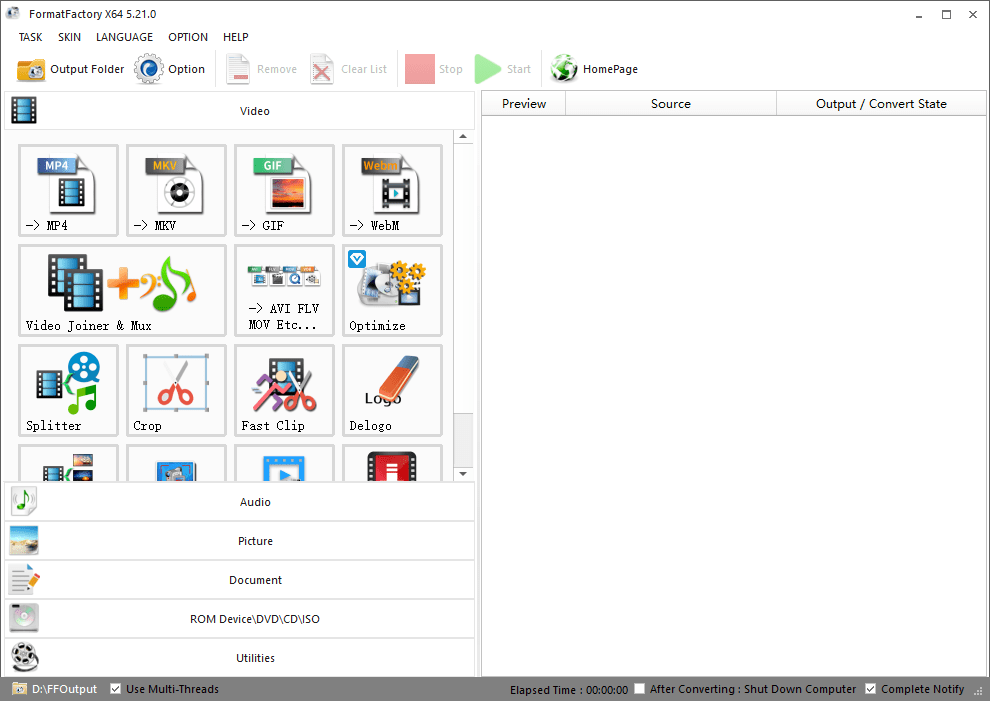Open the WebM converter tile
This screenshot has width=990, height=701.
392,190
